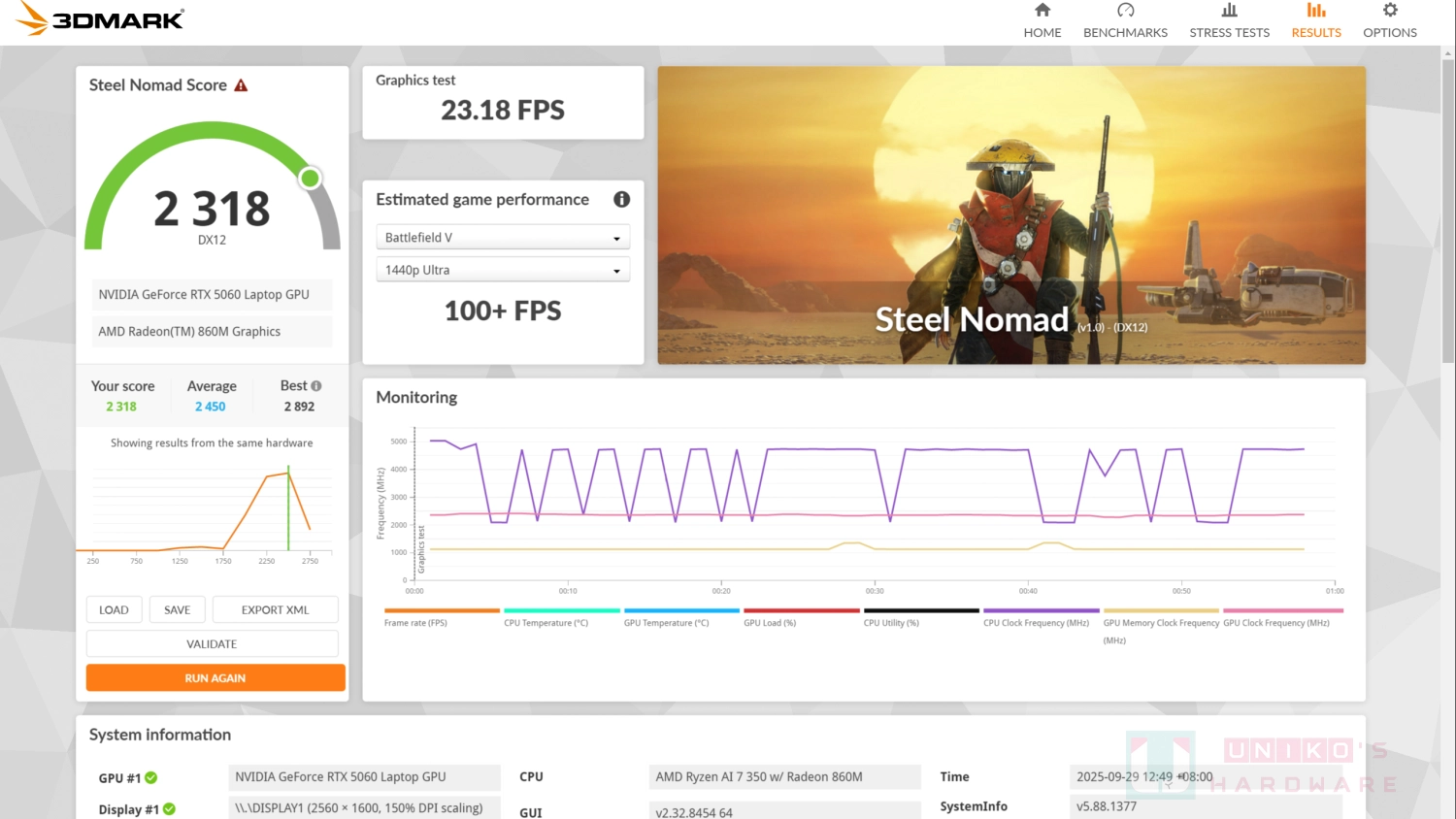The width and height of the screenshot is (1456, 819).
Task: Open the Home tab icon
Action: click(1042, 10)
